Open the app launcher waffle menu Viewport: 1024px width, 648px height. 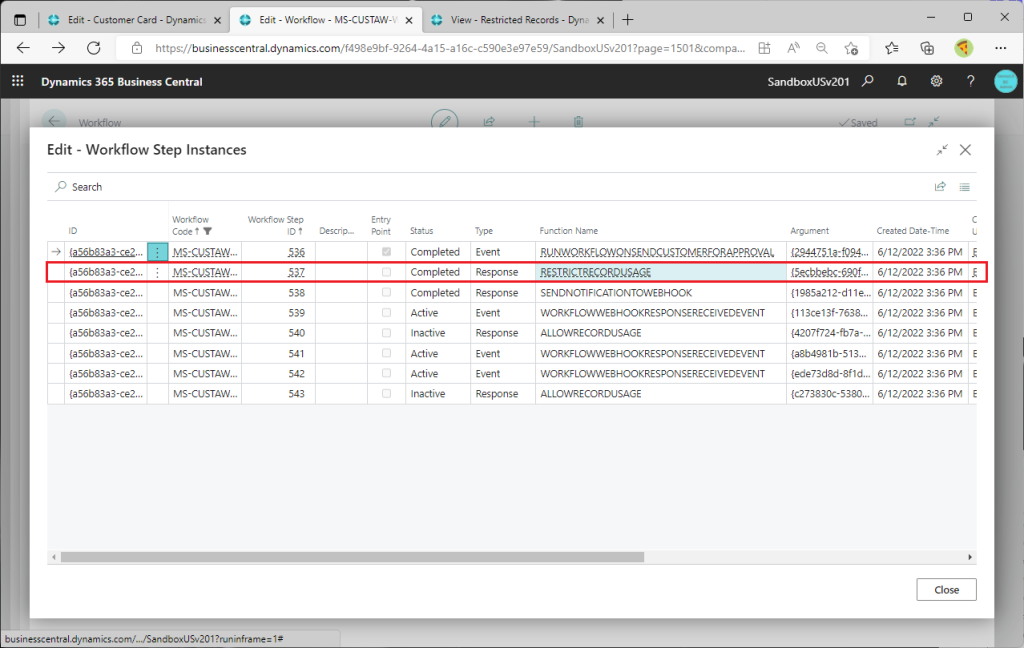(18, 81)
